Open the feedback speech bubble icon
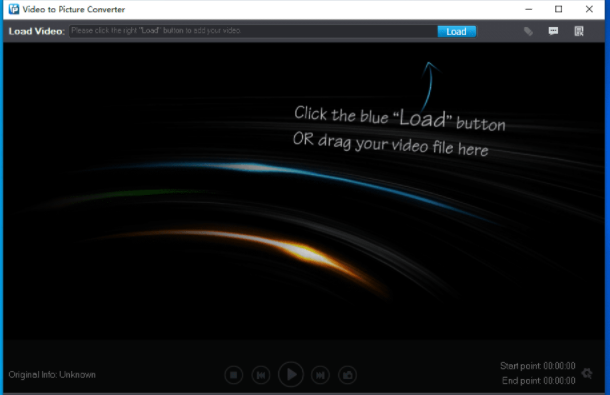The height and width of the screenshot is (395, 610). tap(553, 31)
